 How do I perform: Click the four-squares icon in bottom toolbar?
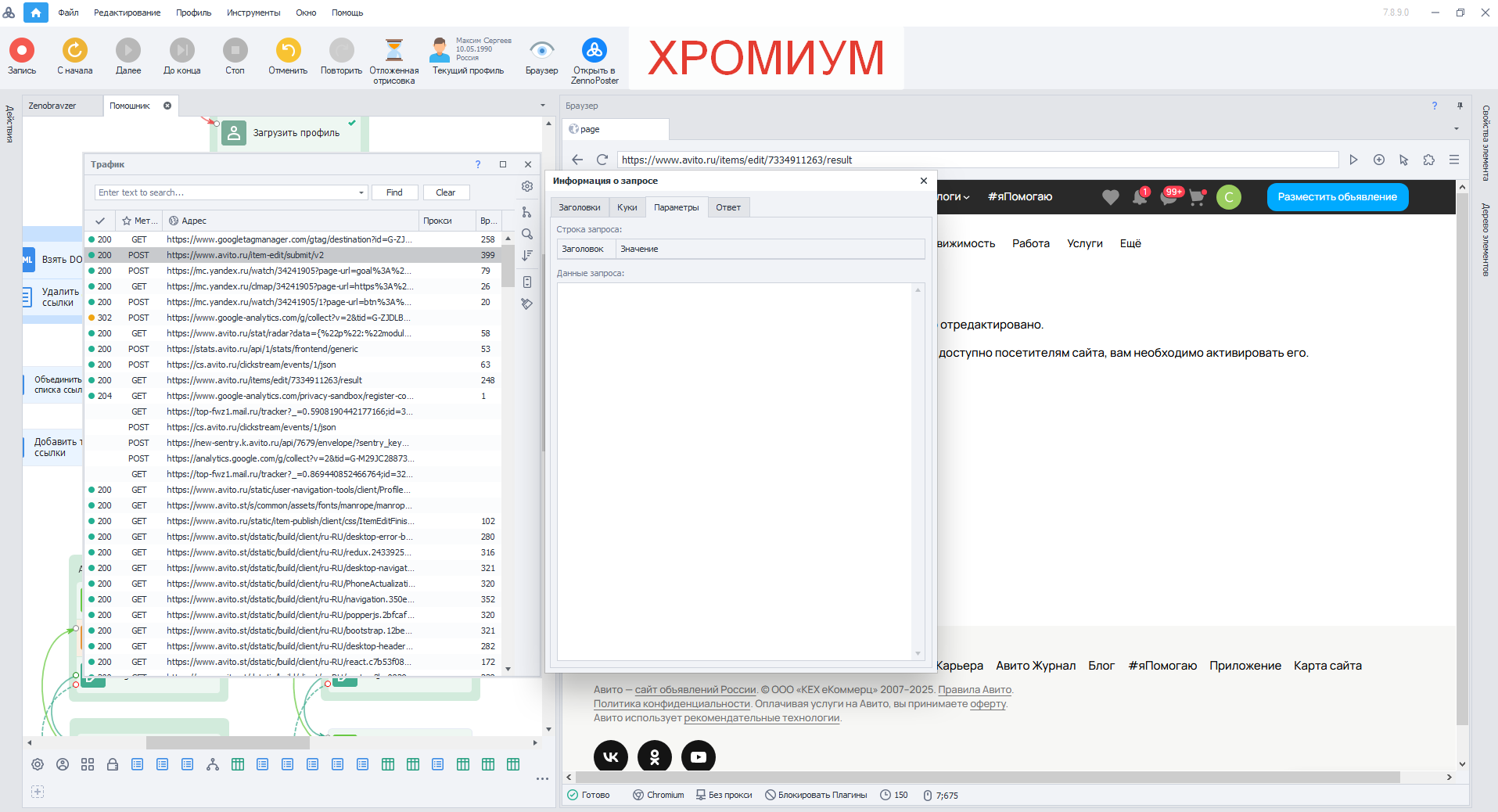click(88, 764)
